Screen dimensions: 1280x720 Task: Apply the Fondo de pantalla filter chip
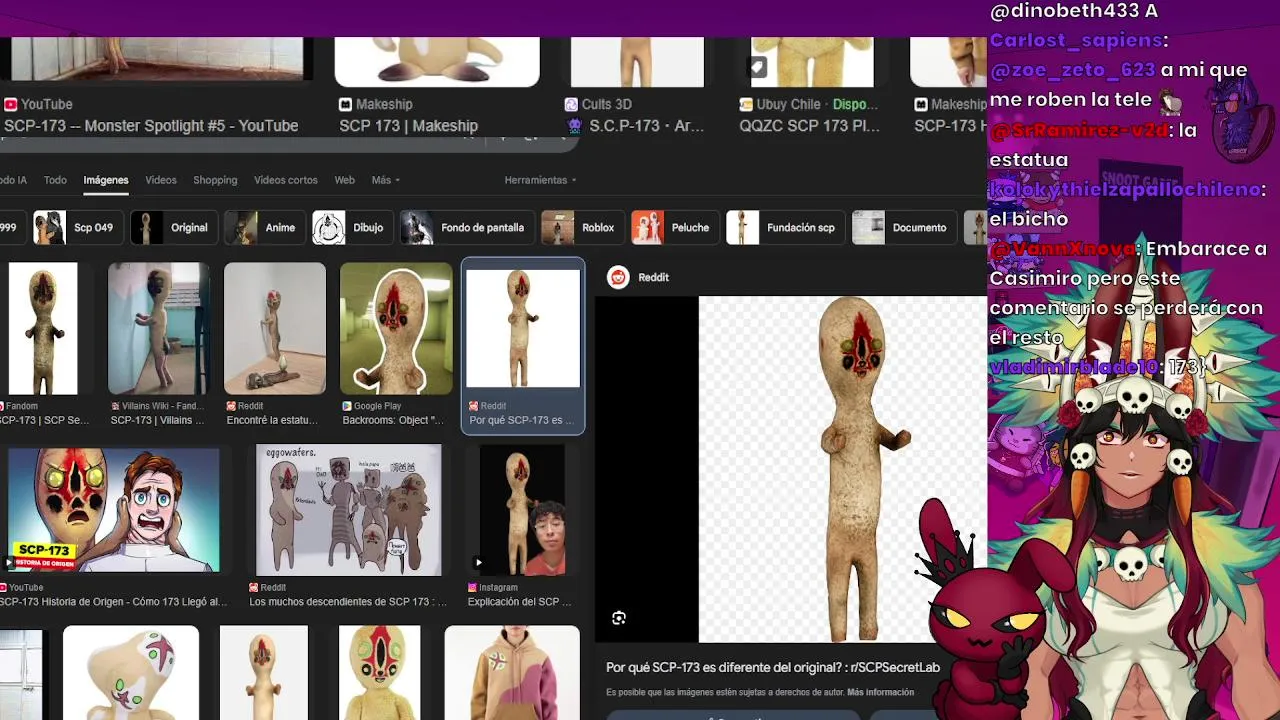466,228
